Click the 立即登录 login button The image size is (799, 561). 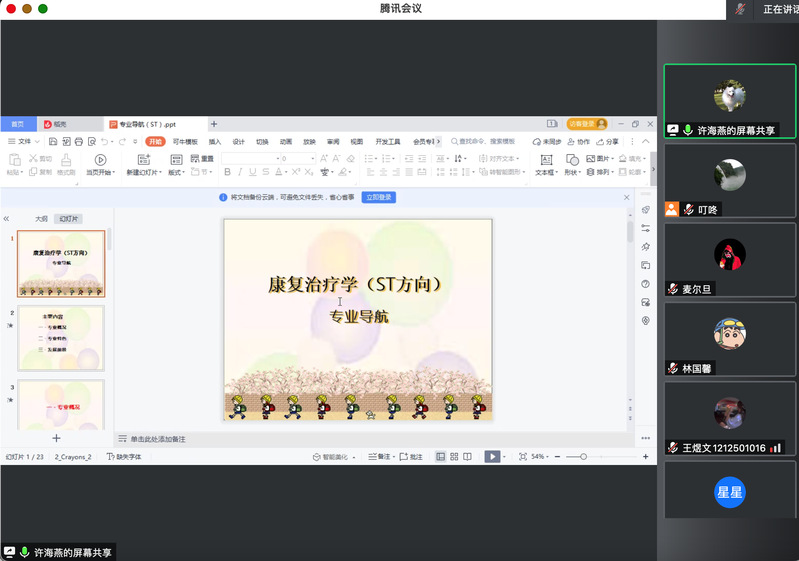tap(378, 198)
